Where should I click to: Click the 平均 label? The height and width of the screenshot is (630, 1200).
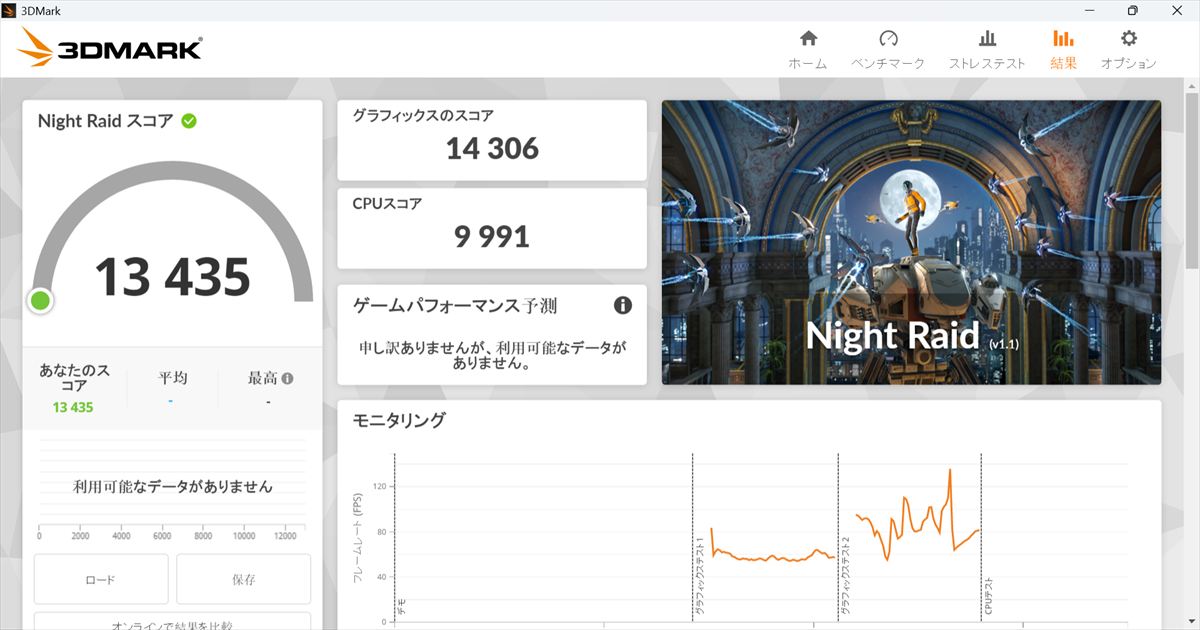[172, 378]
